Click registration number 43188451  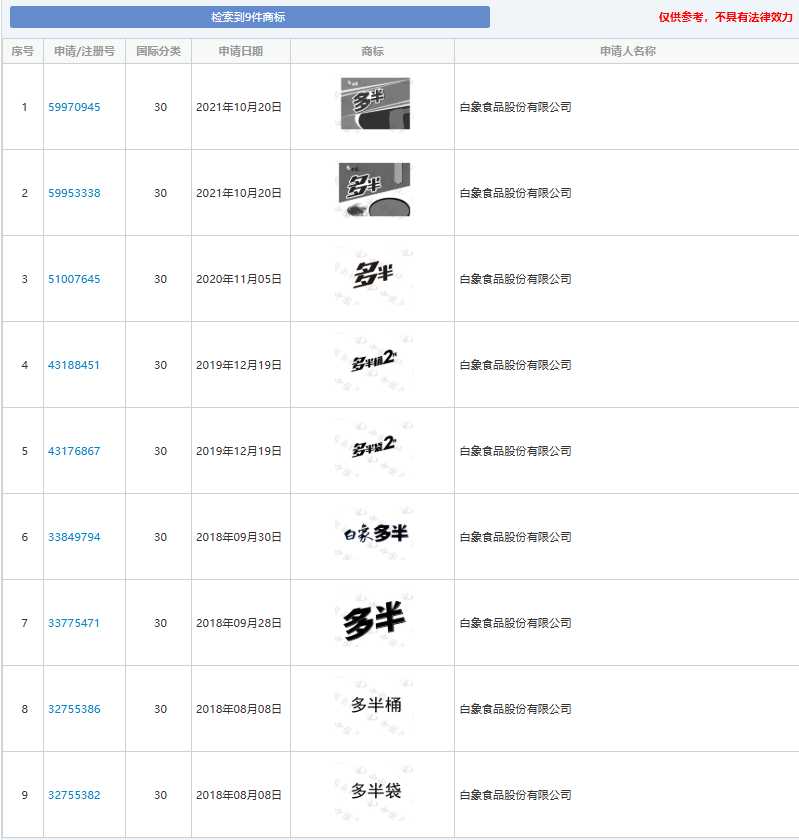pos(74,365)
